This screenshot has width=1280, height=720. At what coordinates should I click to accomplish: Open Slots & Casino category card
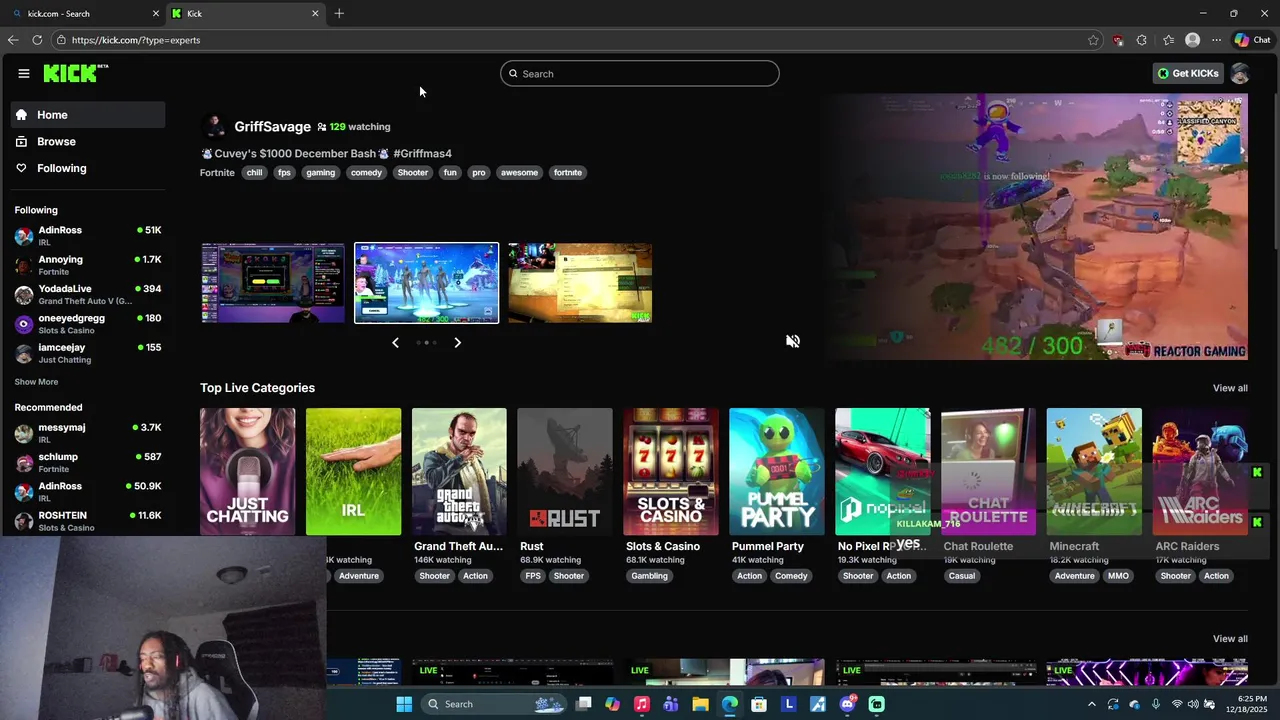coord(671,471)
